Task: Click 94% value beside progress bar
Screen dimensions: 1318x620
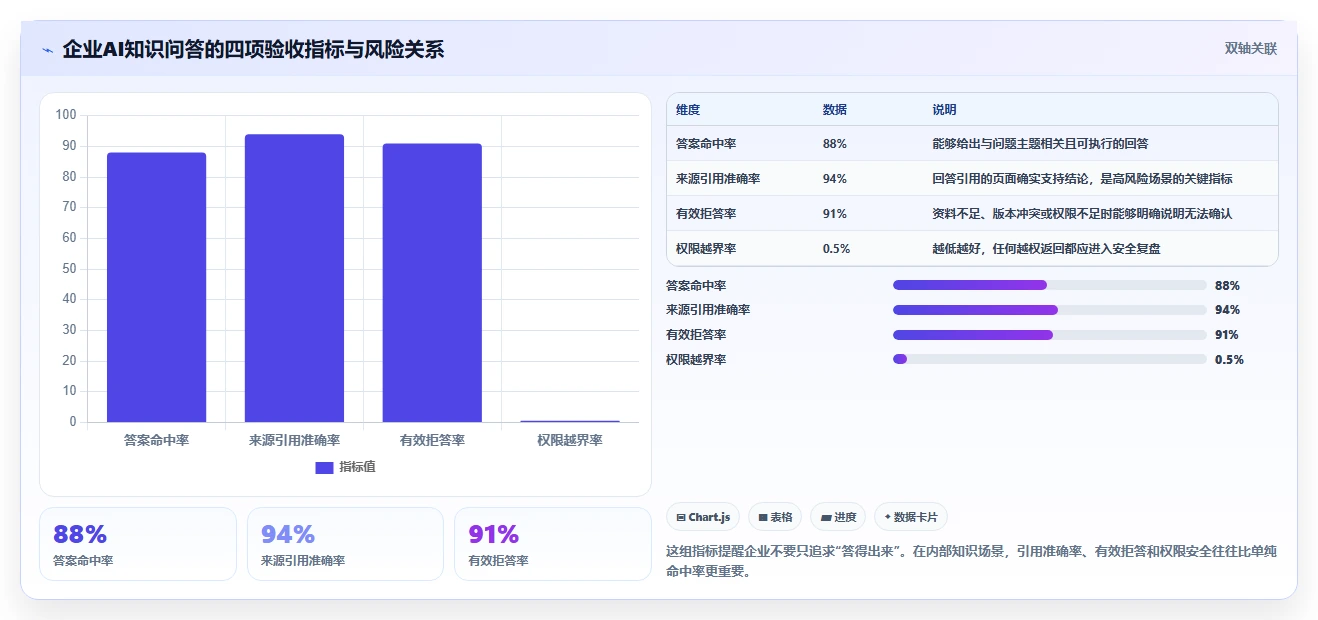Action: point(1227,310)
